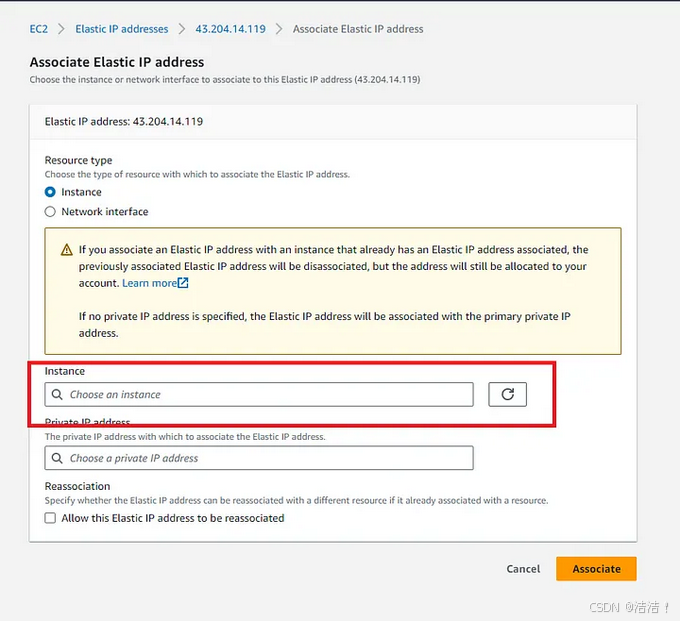680x621 pixels.
Task: Click the refresh instances icon button
Action: (507, 394)
